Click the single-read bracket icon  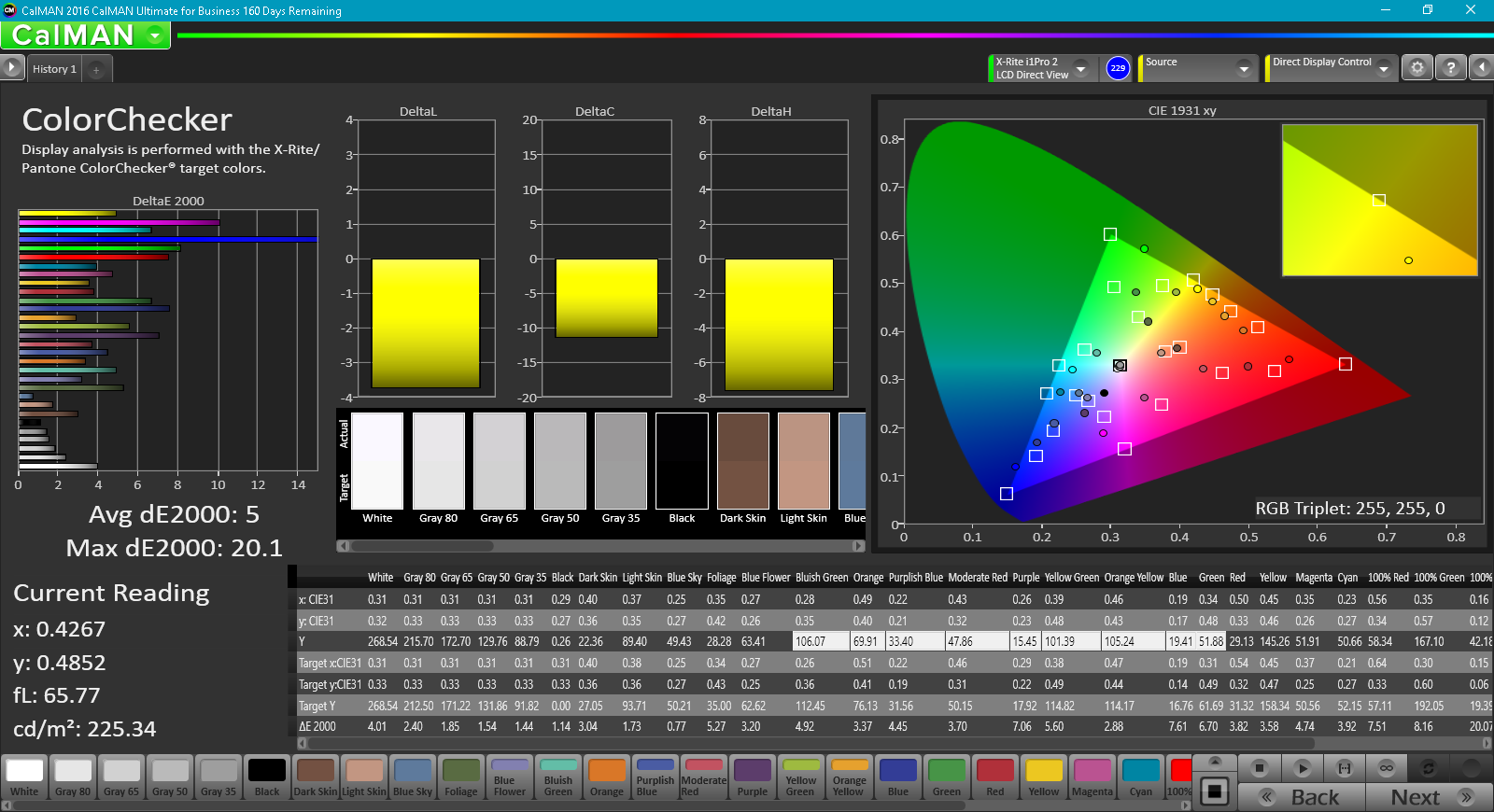(1345, 768)
